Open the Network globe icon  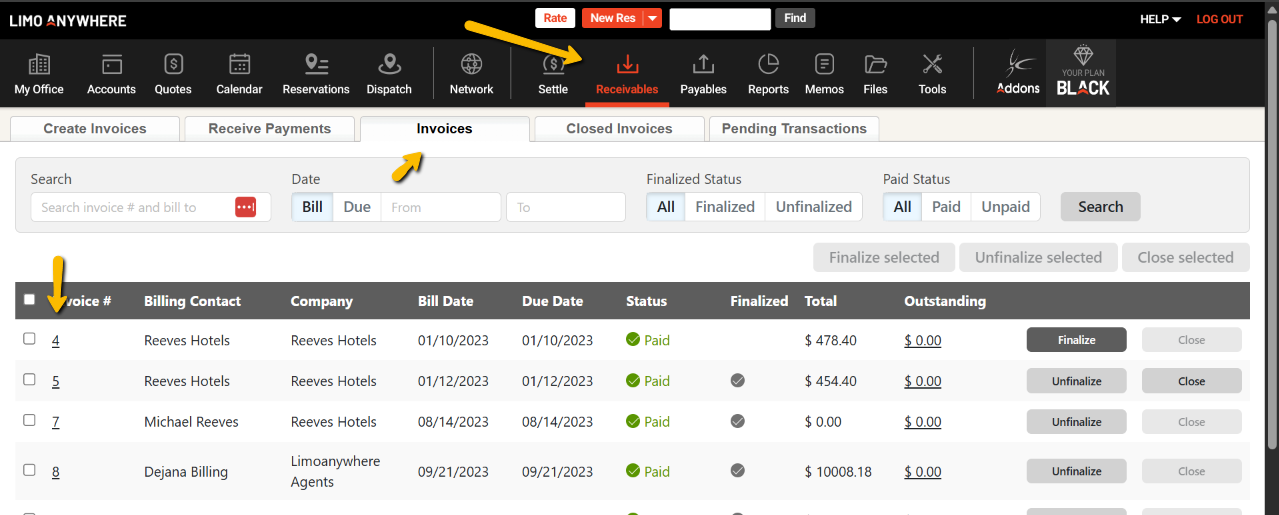(471, 66)
